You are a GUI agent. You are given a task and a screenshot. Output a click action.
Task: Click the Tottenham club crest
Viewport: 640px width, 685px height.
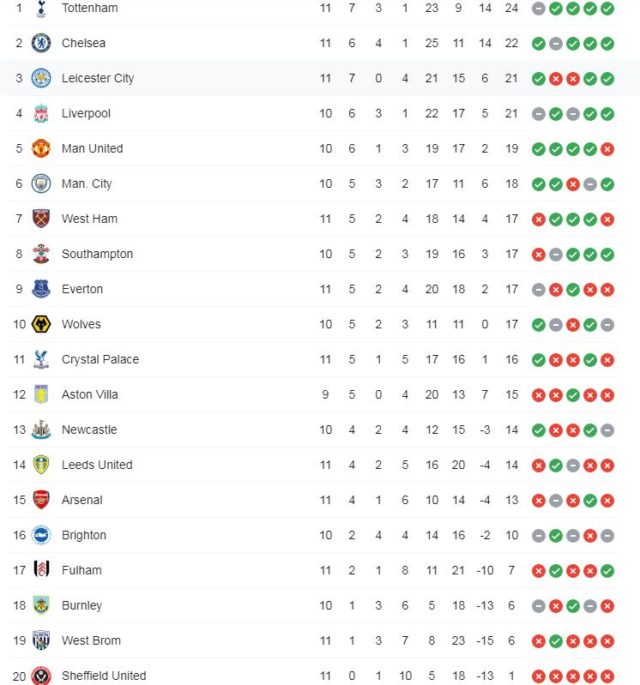pos(41,9)
